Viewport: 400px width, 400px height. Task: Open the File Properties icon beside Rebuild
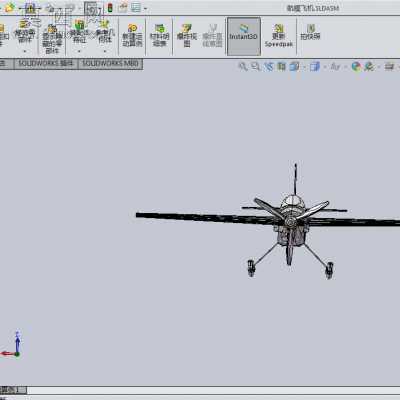(x=122, y=7)
